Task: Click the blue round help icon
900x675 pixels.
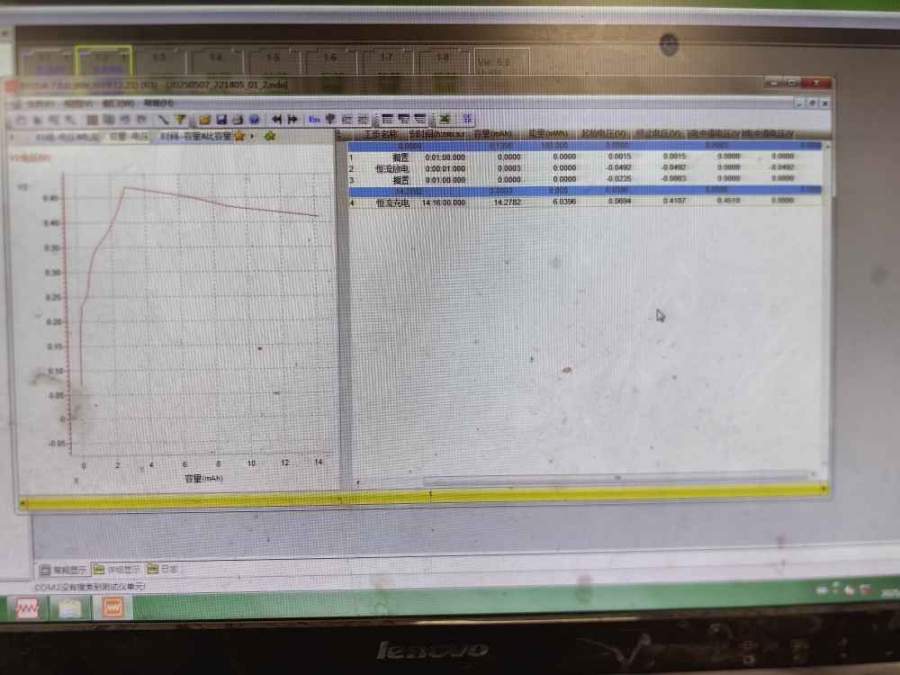Action: [x=254, y=119]
